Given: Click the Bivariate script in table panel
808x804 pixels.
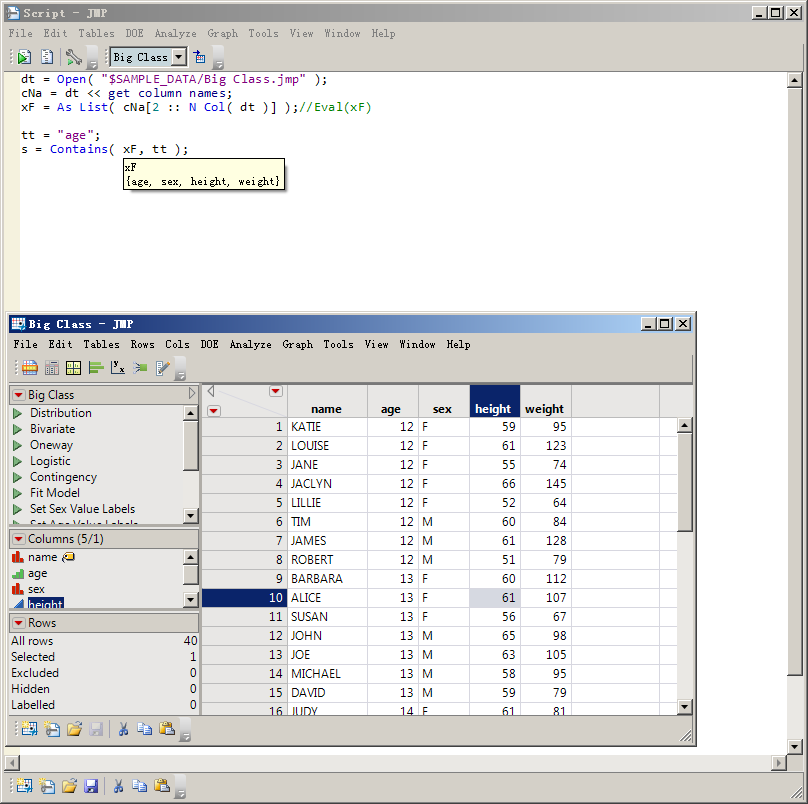Looking at the screenshot, I should [x=52, y=429].
